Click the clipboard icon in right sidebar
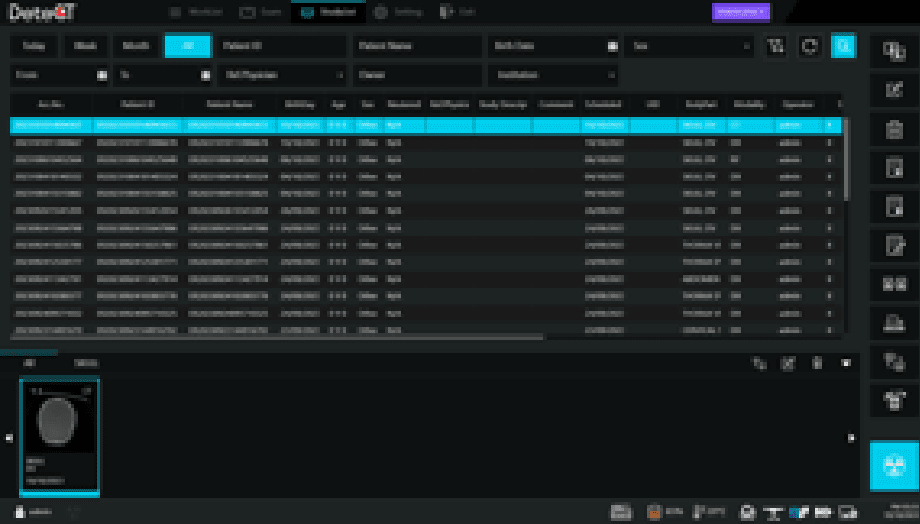 pyautogui.click(x=894, y=129)
